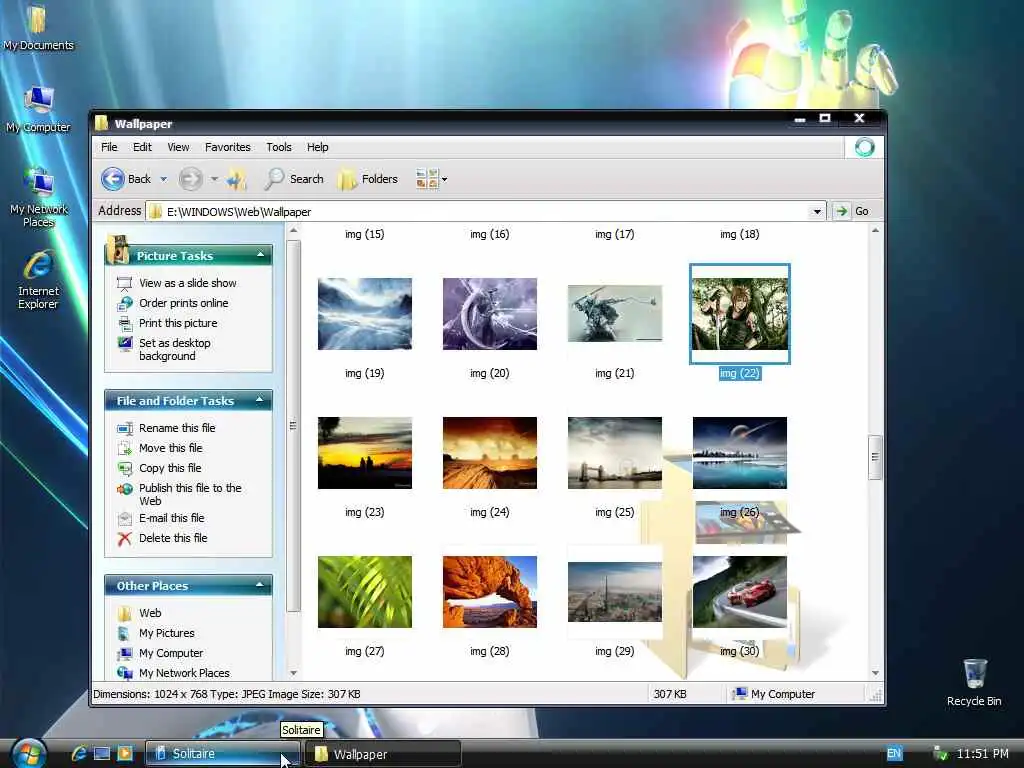Click the Publish this file to Web icon

pyautogui.click(x=124, y=488)
